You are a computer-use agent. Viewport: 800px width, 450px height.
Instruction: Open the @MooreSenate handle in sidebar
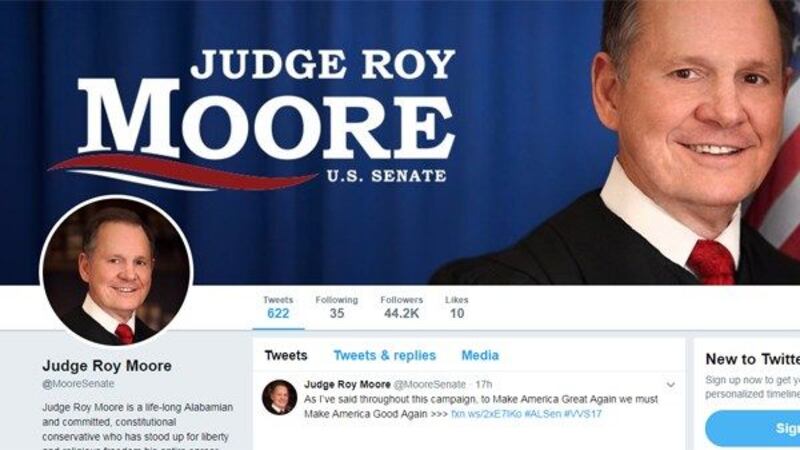78,384
